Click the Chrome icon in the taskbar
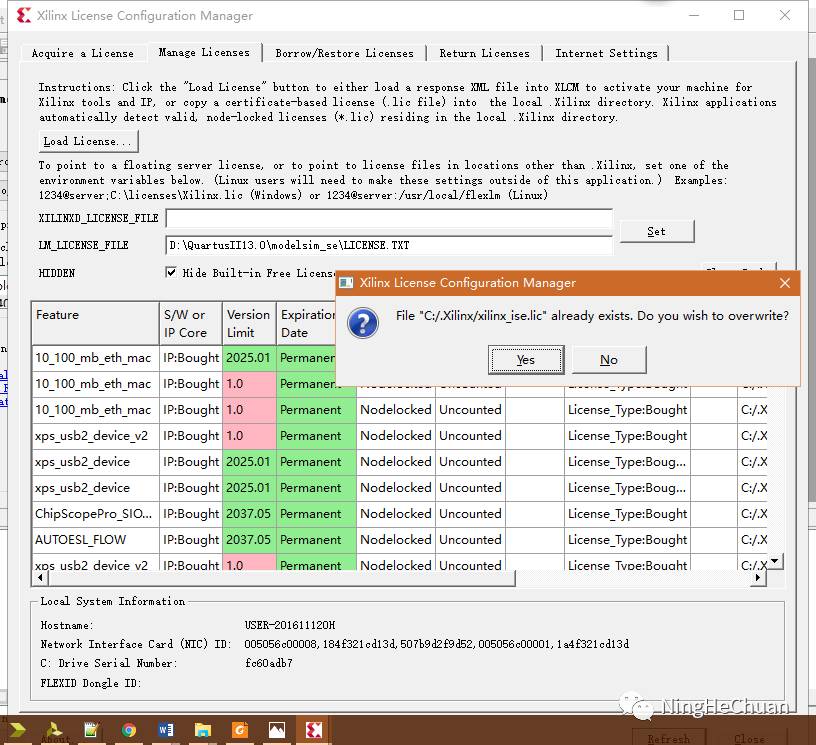The height and width of the screenshot is (745, 816). point(129,730)
